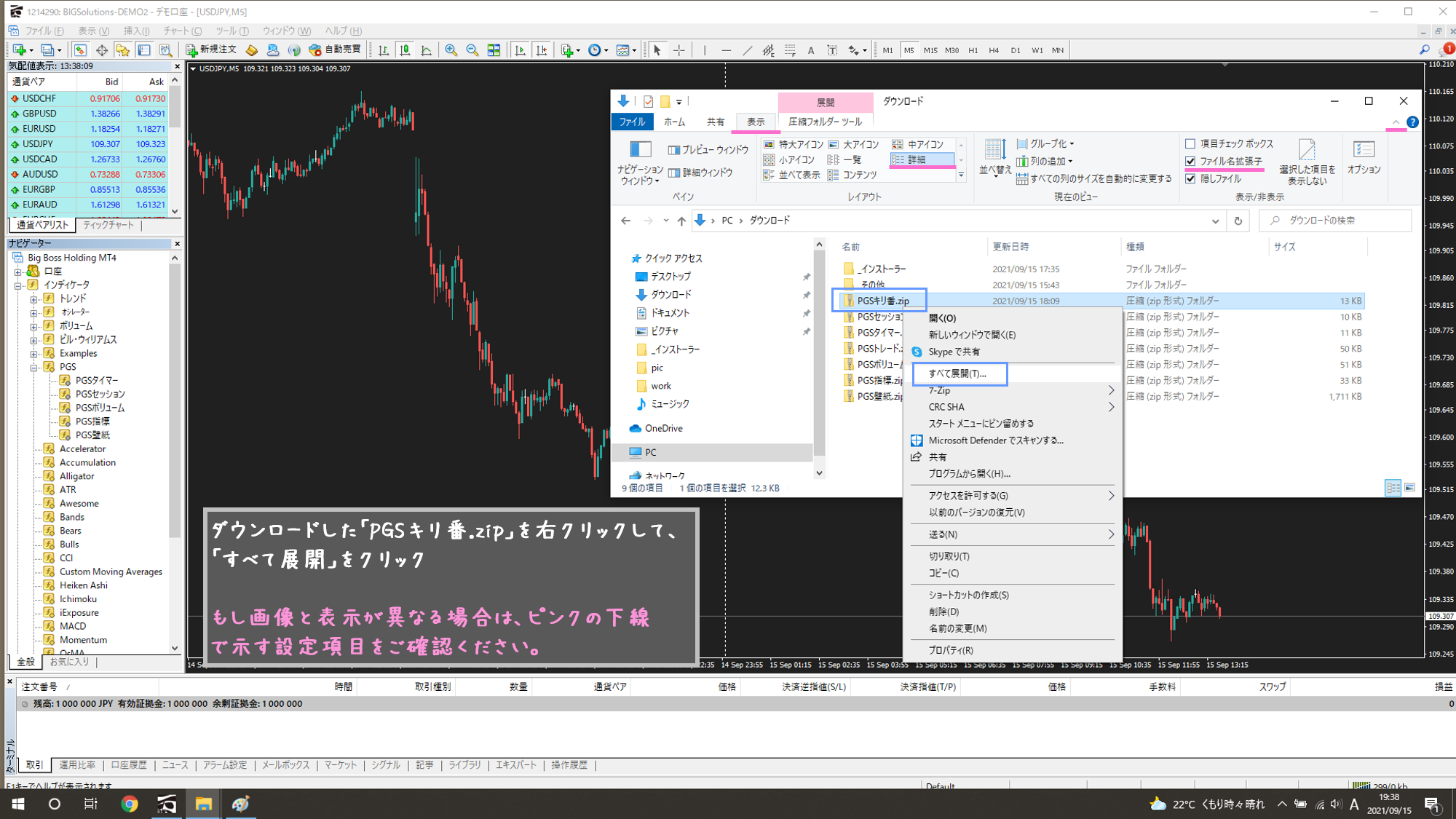1456x819 pixels.
Task: Click the プレビューウィンドウ button
Action: pos(708,149)
